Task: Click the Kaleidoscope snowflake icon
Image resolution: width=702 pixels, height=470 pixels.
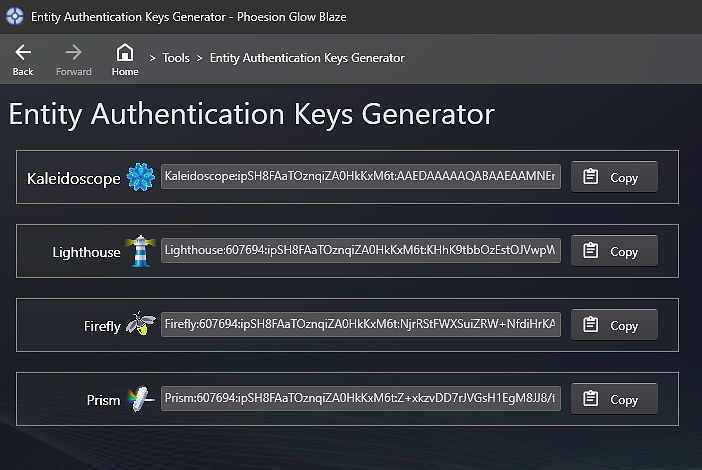Action: point(141,177)
